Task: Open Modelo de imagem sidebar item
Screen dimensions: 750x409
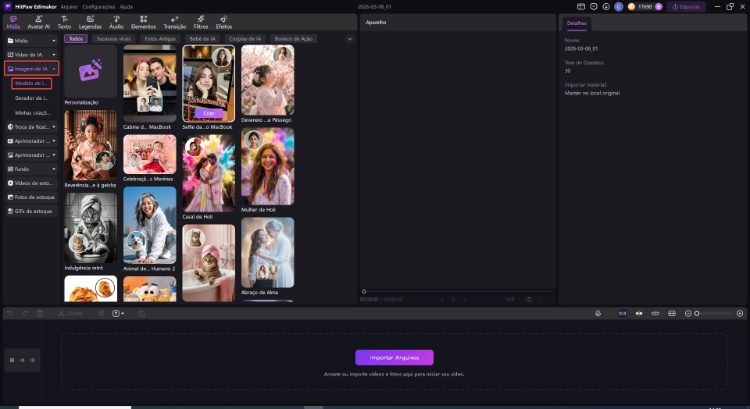Action: tap(31, 83)
